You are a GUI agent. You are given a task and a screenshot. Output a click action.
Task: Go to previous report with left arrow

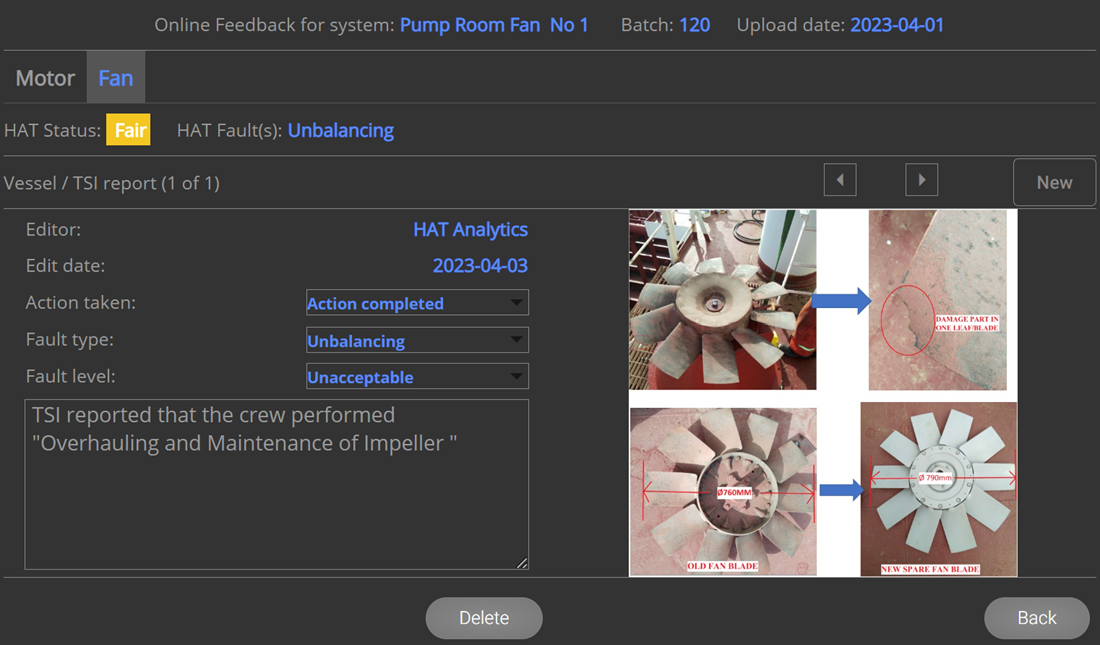[x=840, y=180]
